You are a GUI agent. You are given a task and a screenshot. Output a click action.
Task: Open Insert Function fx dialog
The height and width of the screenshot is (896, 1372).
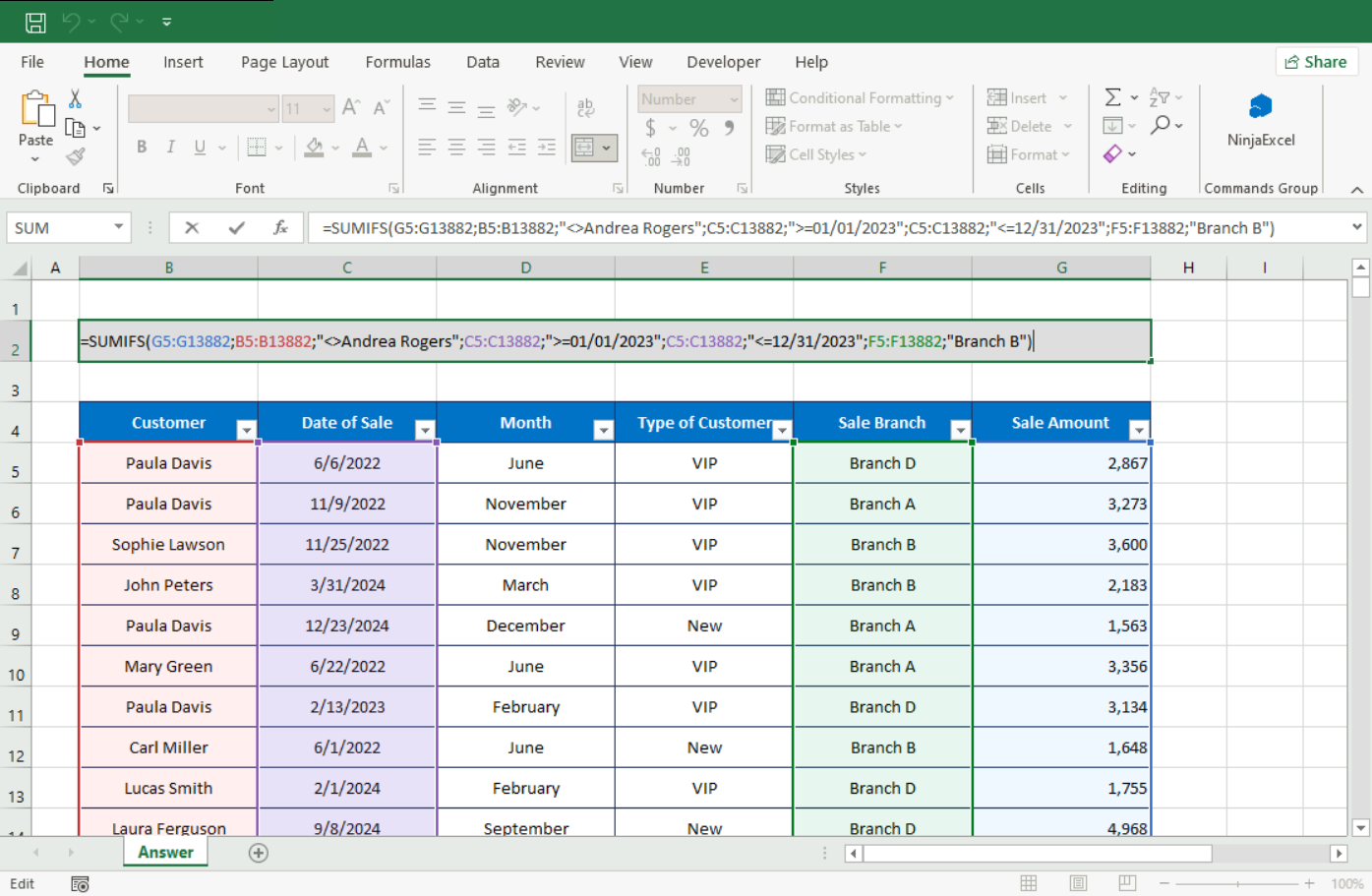point(280,228)
